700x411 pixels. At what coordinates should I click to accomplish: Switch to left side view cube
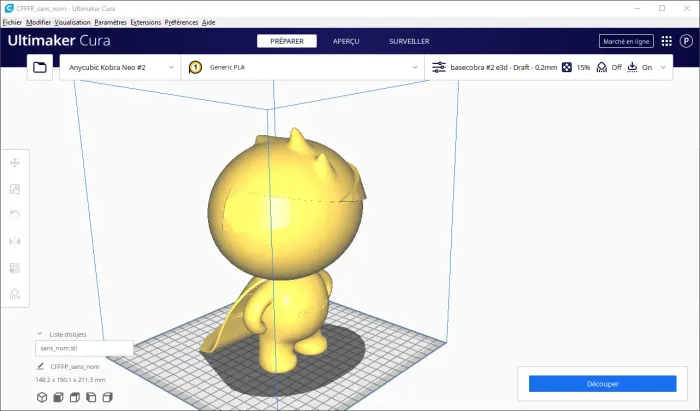click(x=91, y=397)
